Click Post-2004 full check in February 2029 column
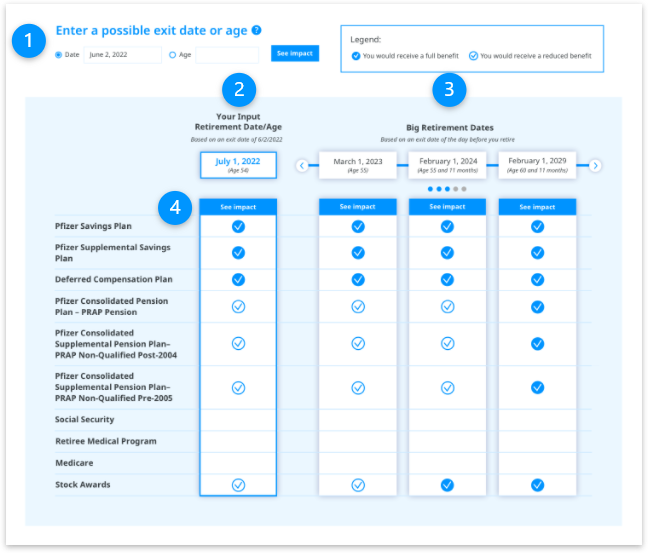Screen dimensions: 648x553 click(x=537, y=344)
